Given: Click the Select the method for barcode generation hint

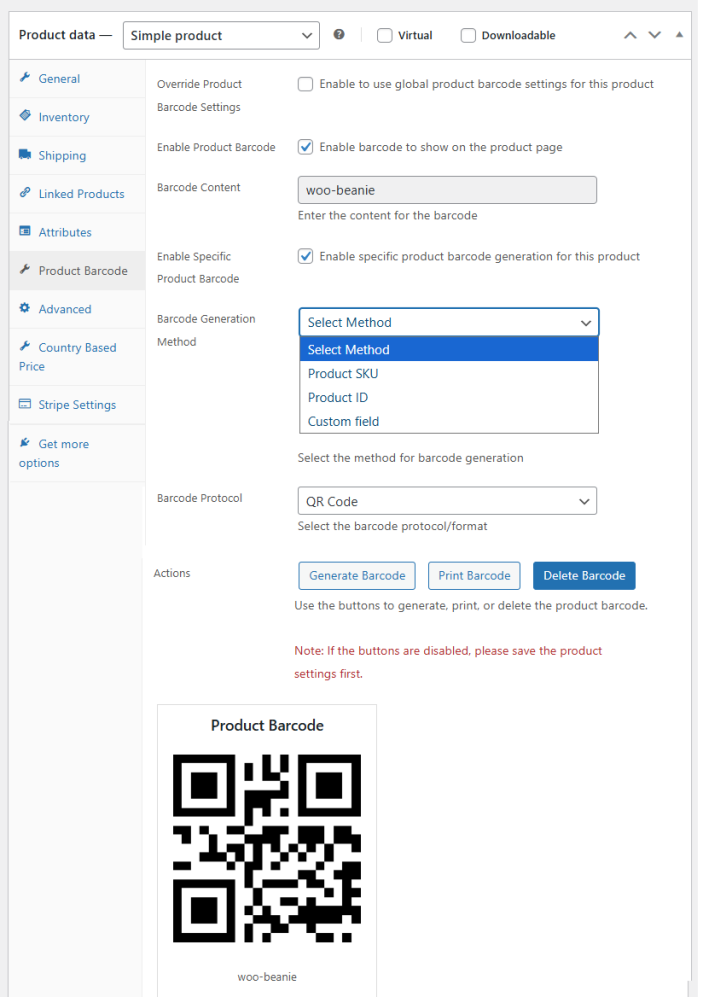Looking at the screenshot, I should click(411, 458).
